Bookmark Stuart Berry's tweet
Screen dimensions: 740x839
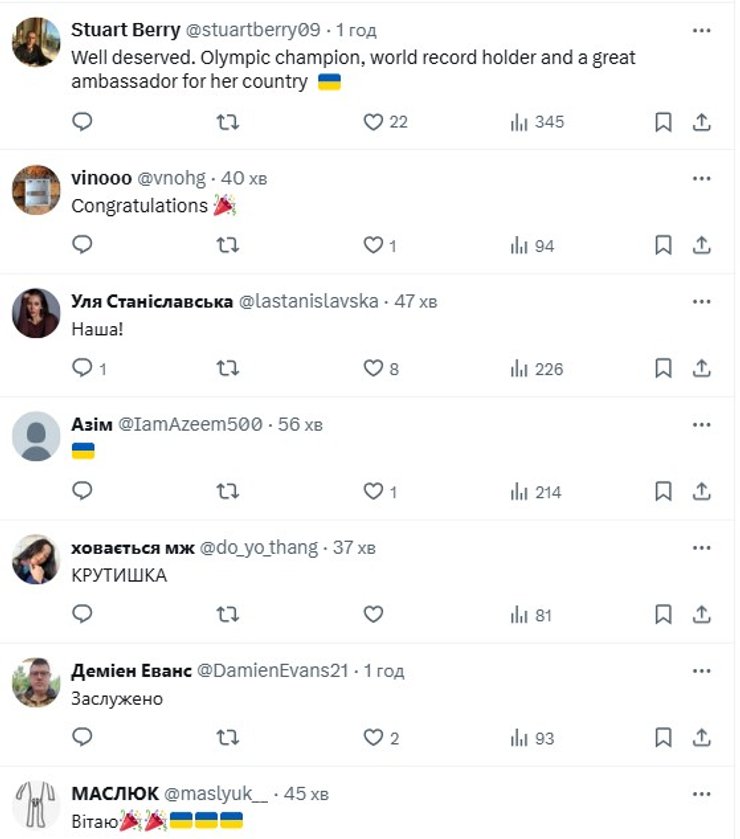click(662, 122)
